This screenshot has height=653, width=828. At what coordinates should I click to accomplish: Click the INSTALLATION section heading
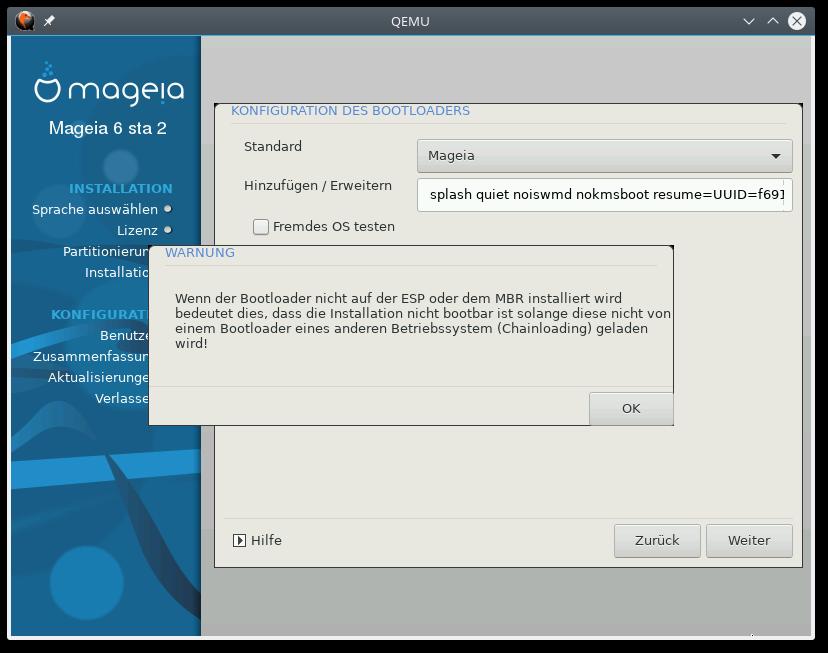point(121,188)
